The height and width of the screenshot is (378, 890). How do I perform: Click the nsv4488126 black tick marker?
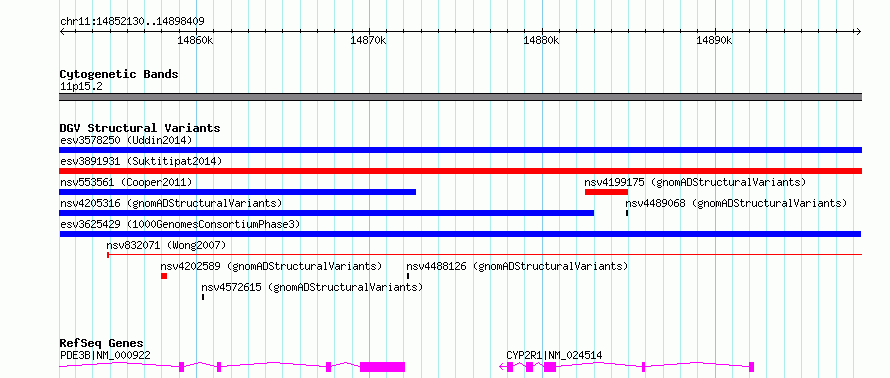click(408, 276)
